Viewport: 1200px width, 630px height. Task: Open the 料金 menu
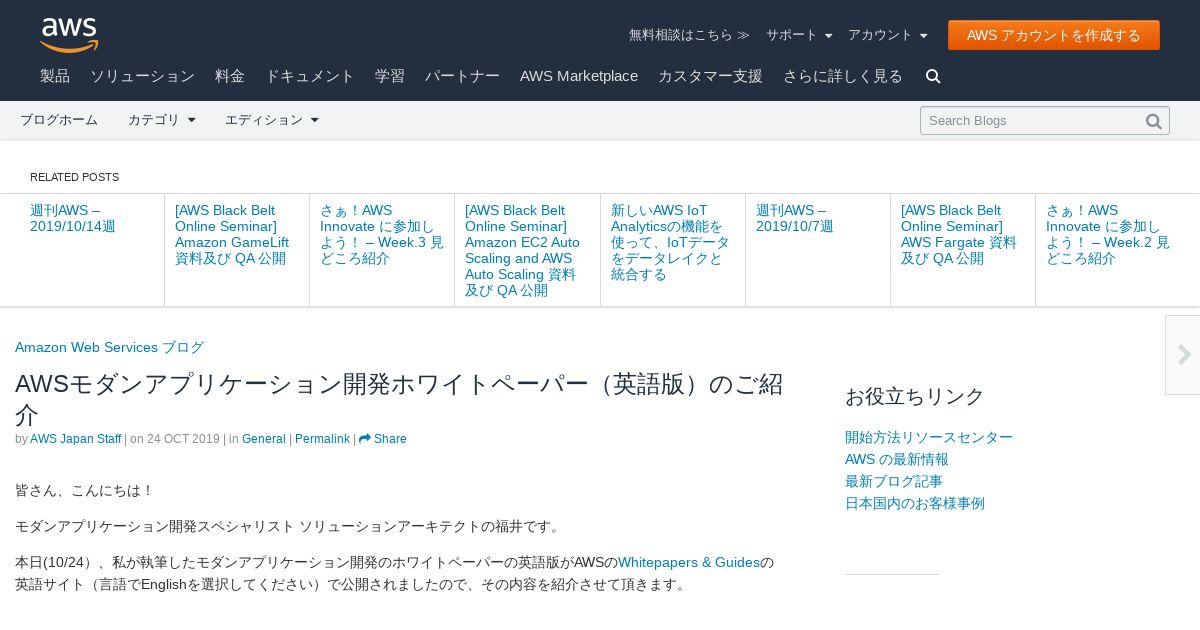(x=230, y=76)
